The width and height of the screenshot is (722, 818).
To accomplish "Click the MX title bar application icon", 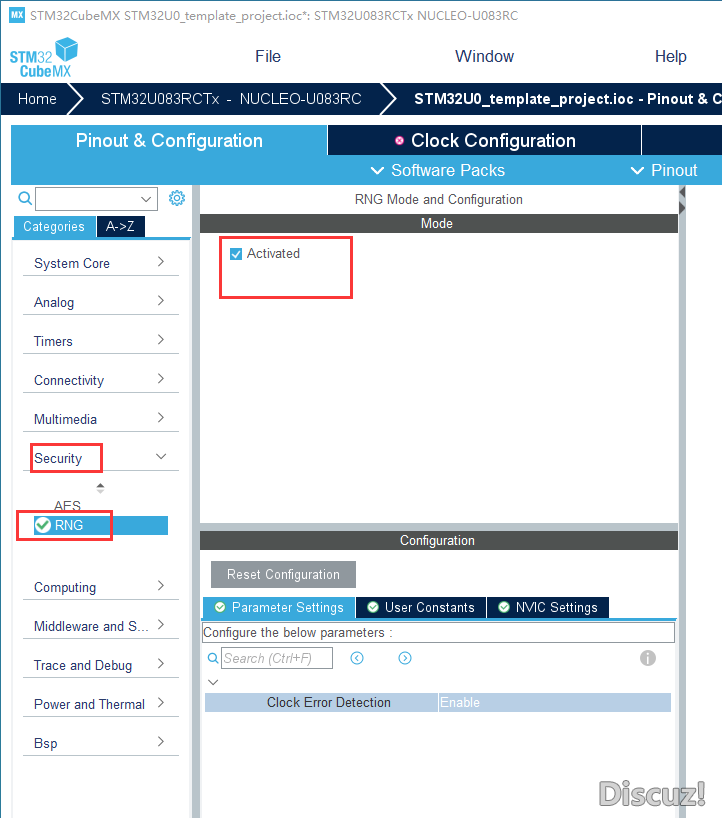I will point(17,15).
